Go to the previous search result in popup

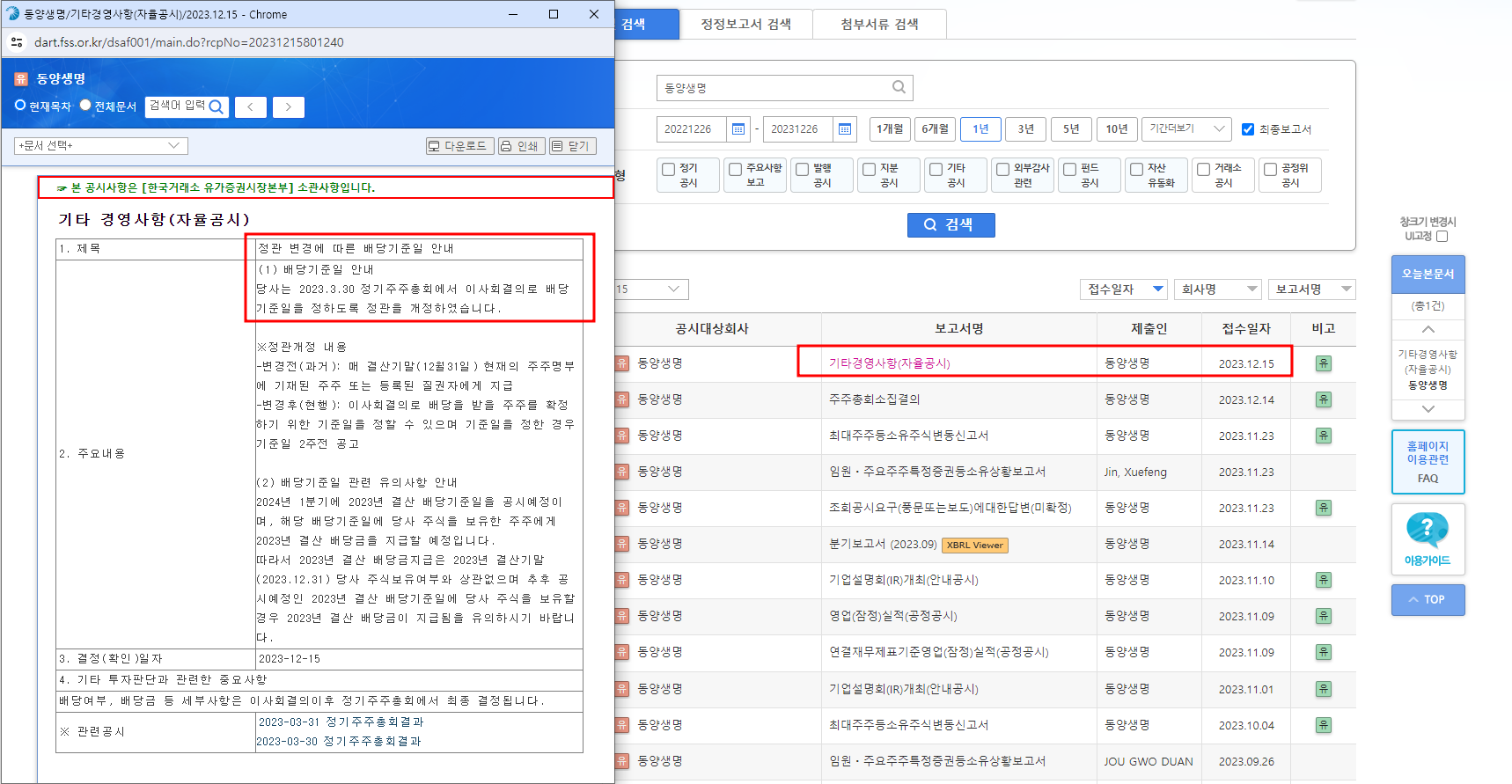coord(250,107)
